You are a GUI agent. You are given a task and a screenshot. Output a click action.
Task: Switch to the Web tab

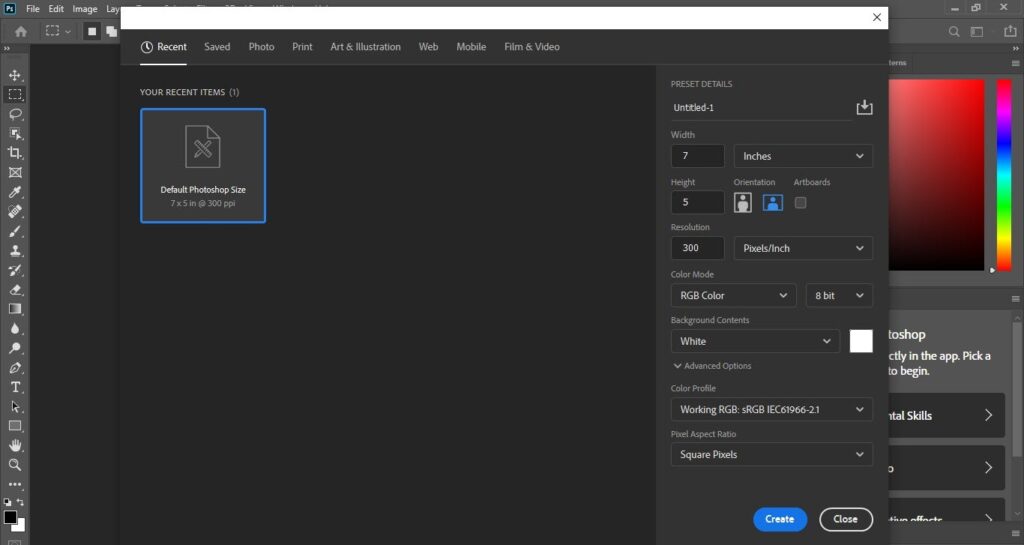(x=428, y=47)
